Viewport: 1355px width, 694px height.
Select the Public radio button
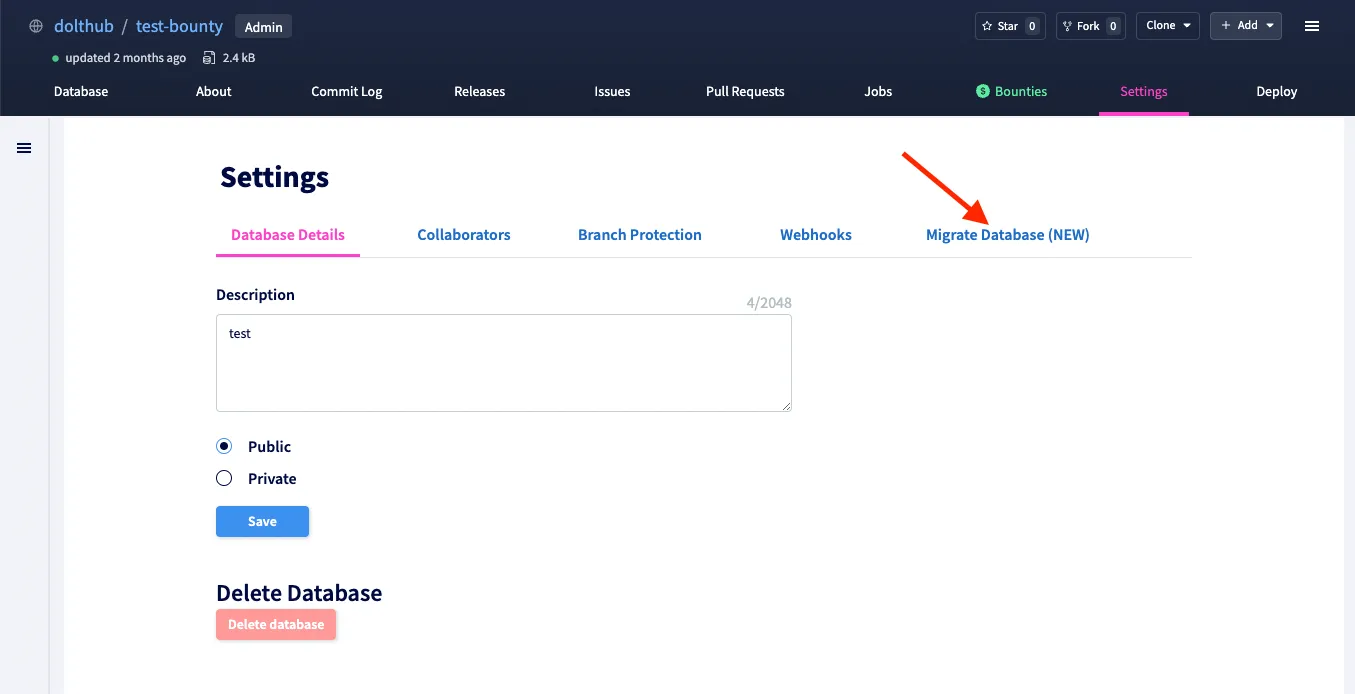224,447
